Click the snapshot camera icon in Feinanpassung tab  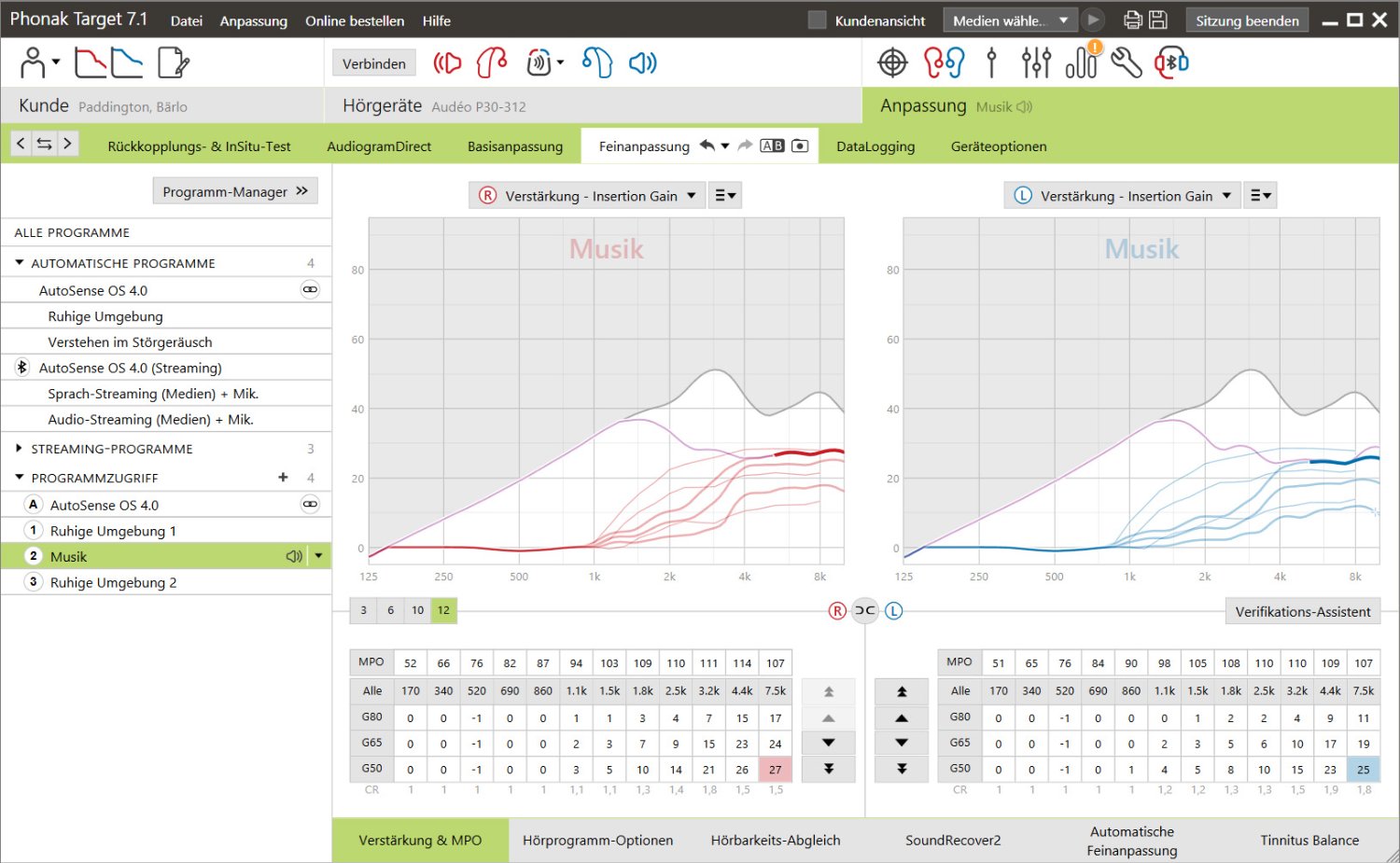pyautogui.click(x=800, y=146)
